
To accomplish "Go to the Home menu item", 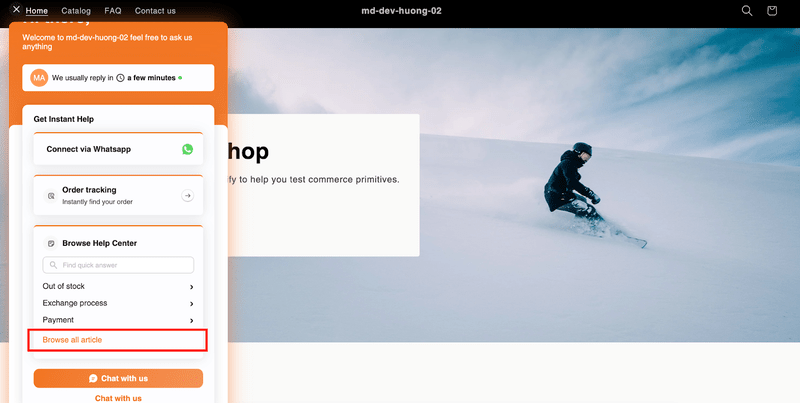I will tap(37, 11).
